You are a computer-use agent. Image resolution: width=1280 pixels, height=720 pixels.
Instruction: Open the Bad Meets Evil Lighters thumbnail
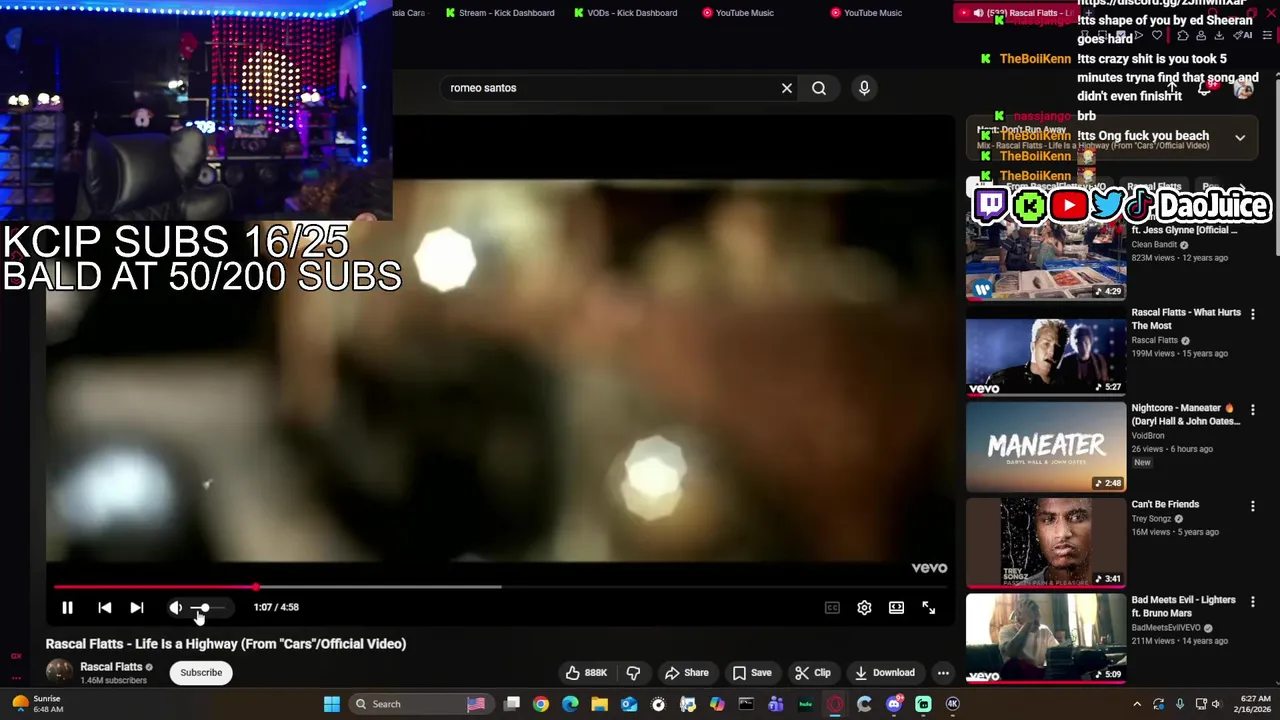[x=1046, y=639]
